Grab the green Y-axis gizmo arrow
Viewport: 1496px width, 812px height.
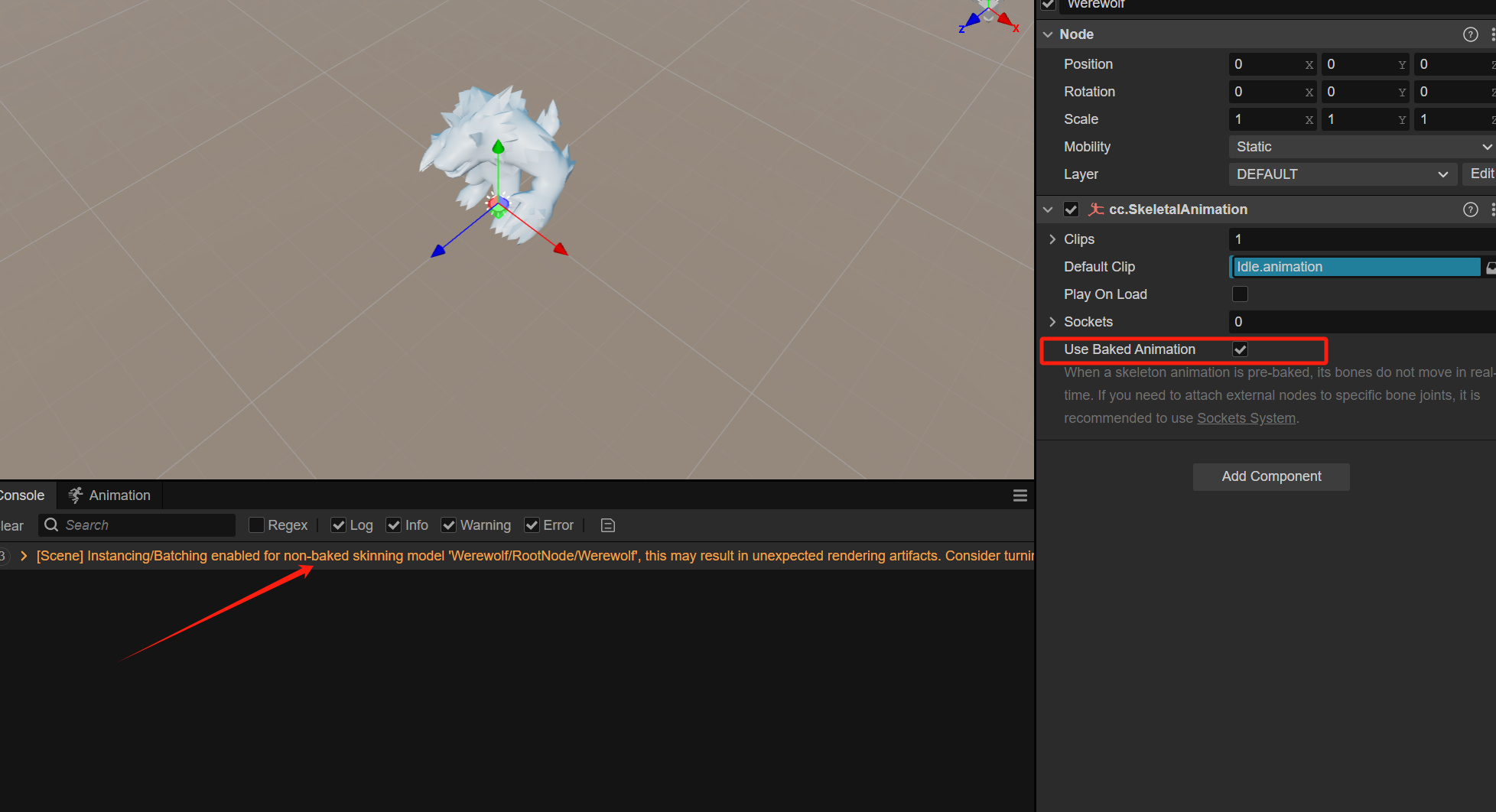(x=498, y=147)
